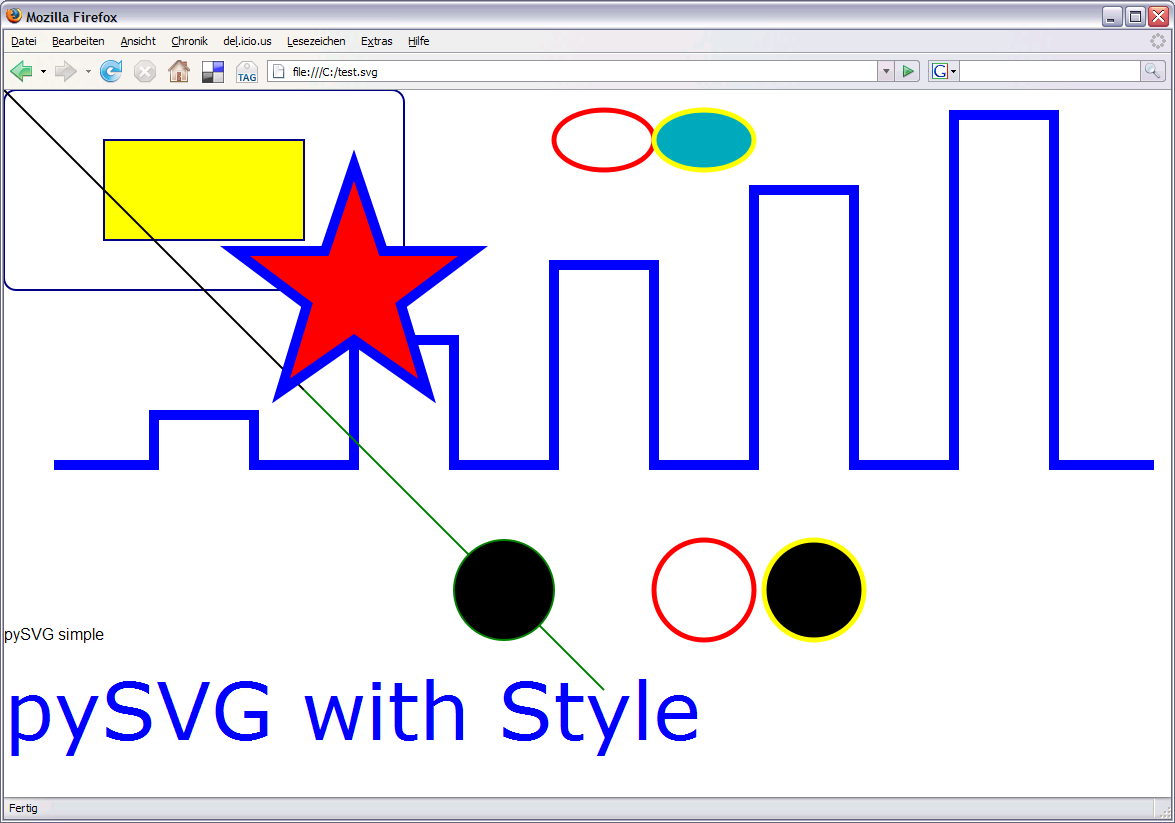Click the black circle with yellow outline

coord(814,590)
